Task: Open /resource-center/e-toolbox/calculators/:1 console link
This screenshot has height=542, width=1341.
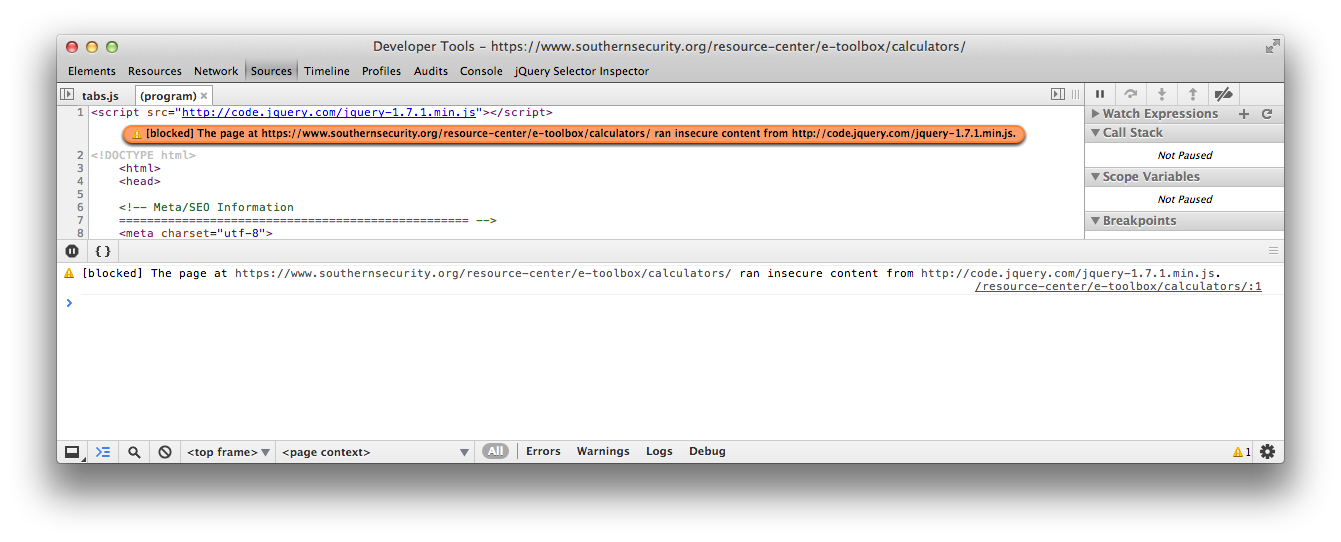Action: pos(1118,286)
